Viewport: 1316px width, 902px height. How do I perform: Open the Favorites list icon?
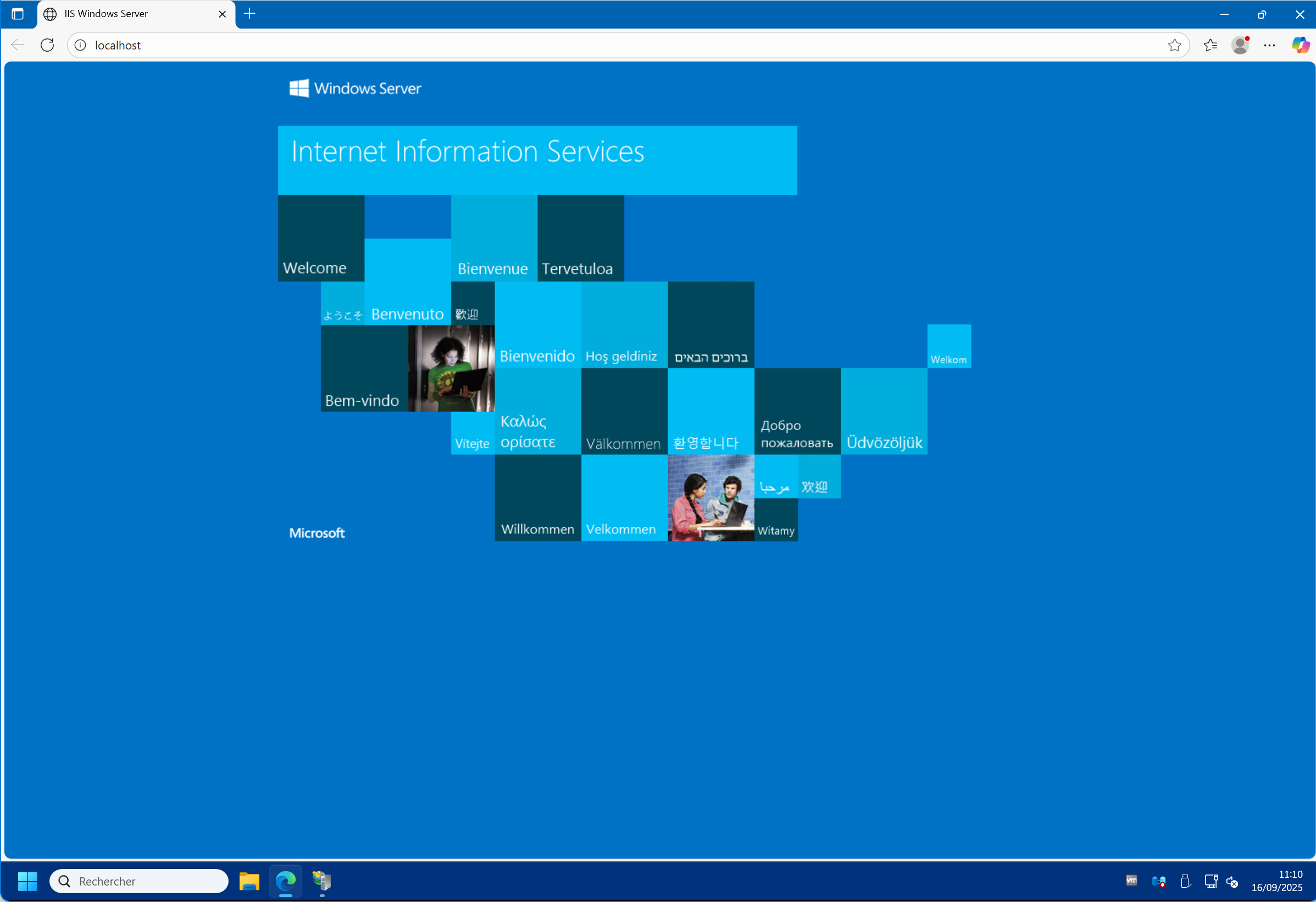(1210, 45)
